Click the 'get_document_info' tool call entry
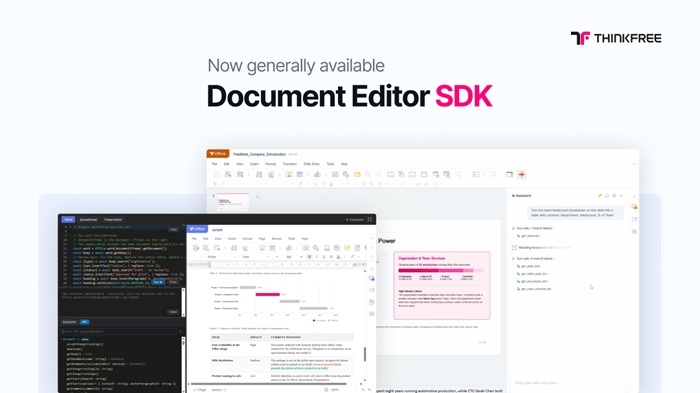The height and width of the screenshot is (393, 700). coord(532,281)
